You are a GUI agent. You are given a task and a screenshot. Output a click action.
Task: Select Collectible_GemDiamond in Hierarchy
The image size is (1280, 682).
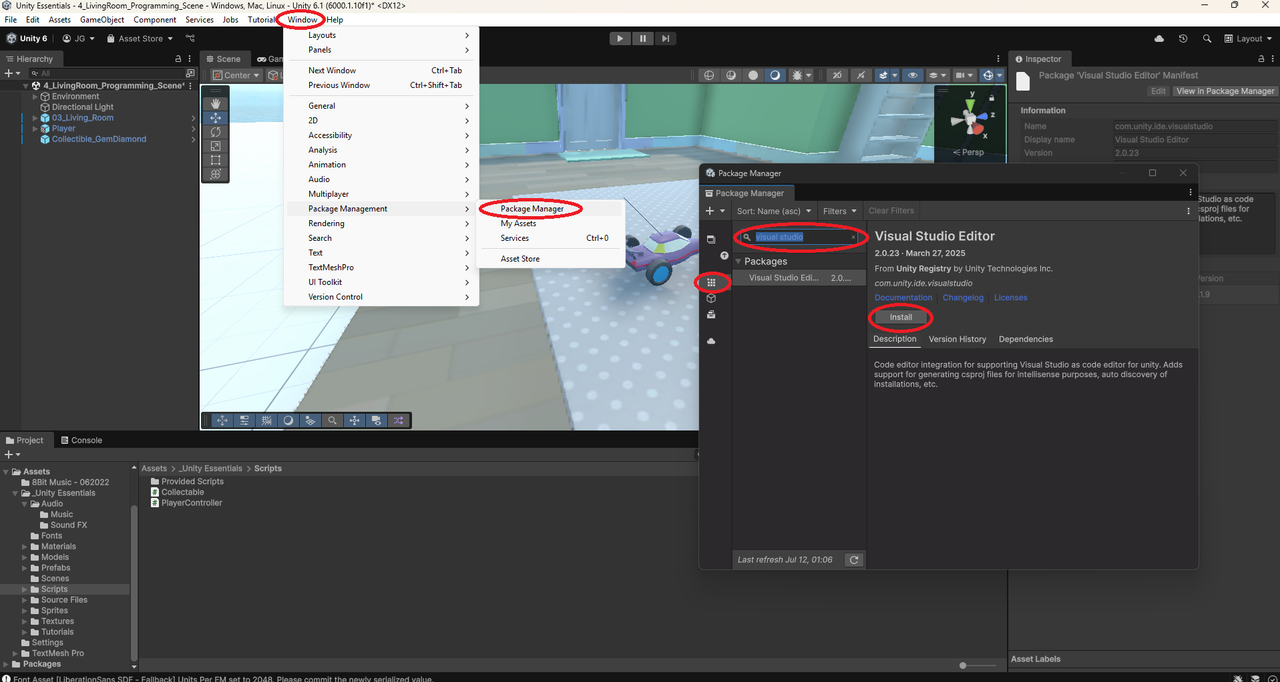[x=99, y=139]
